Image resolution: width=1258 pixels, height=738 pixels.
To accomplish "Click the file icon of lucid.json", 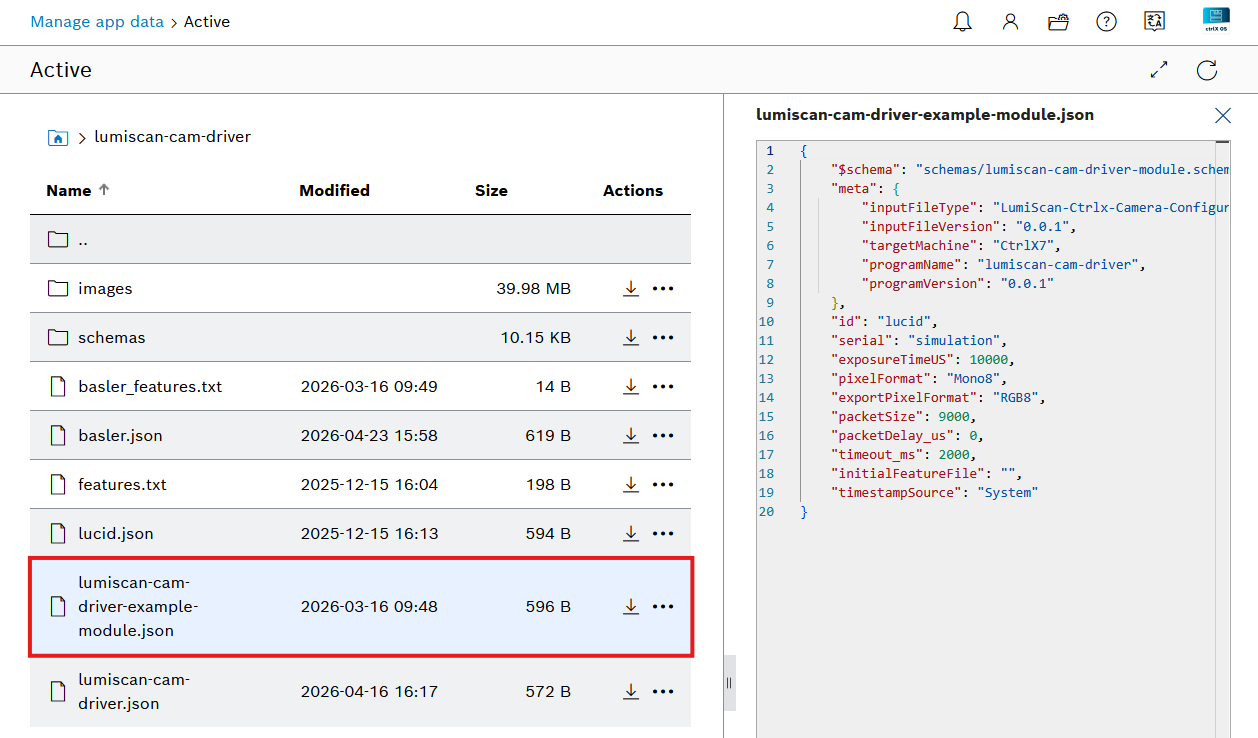I will [58, 534].
